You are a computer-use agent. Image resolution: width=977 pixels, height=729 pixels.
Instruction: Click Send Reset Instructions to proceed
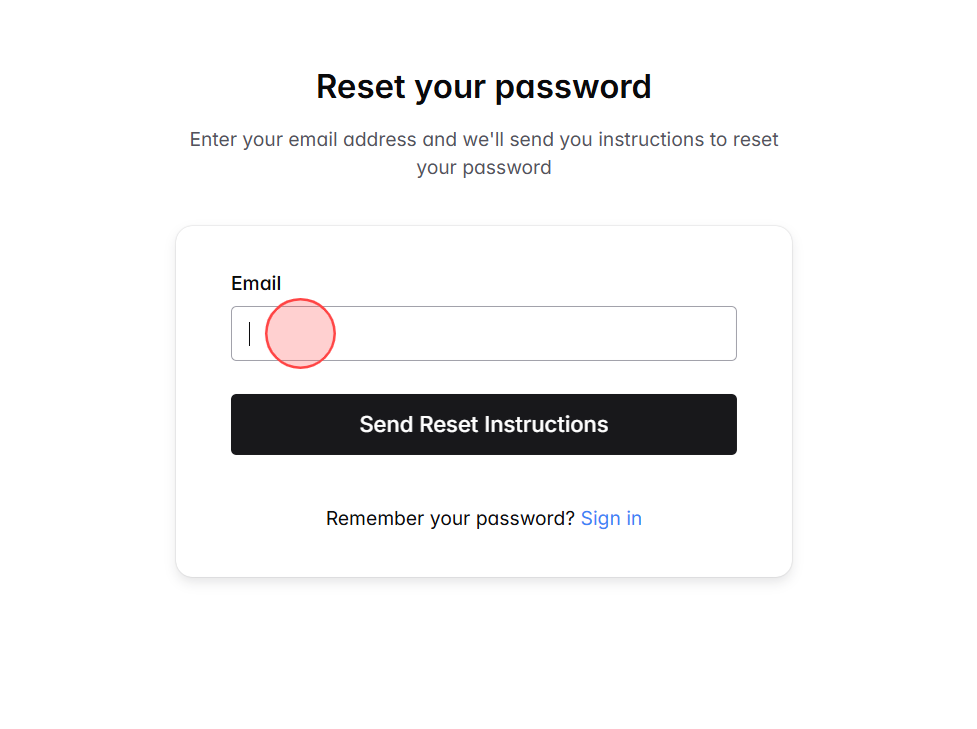pyautogui.click(x=484, y=424)
